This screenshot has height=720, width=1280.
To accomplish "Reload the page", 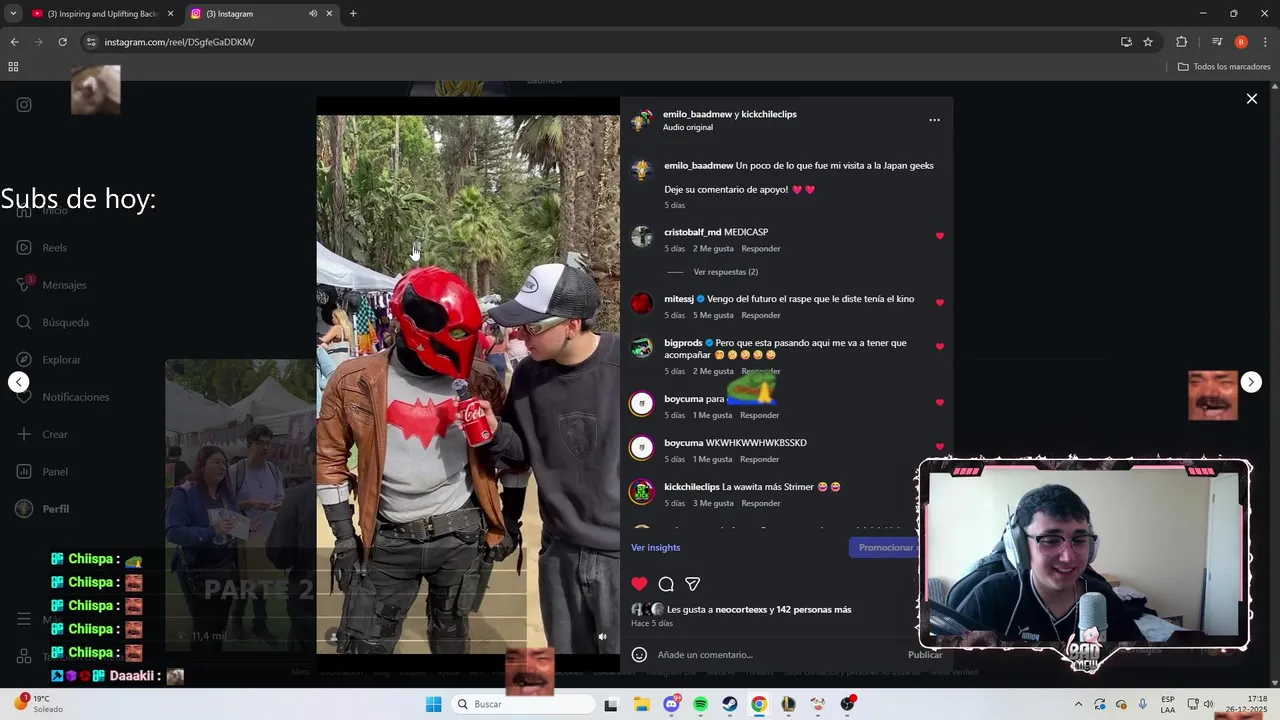I will point(62,42).
